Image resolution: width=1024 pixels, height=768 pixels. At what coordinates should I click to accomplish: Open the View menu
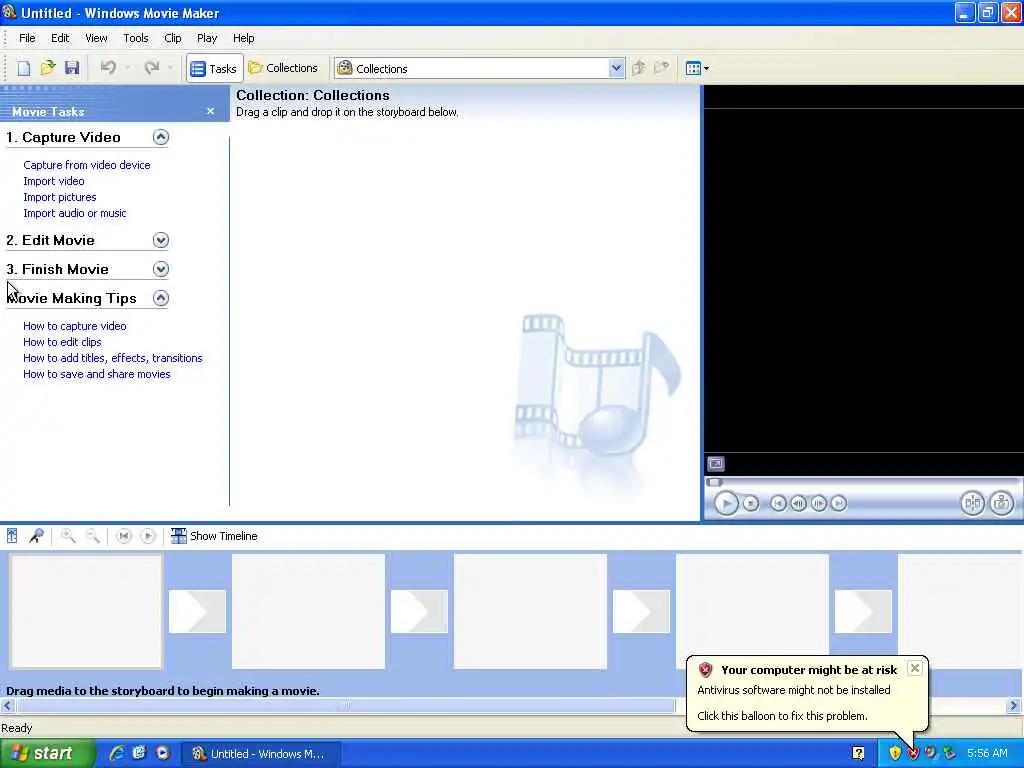[96, 38]
